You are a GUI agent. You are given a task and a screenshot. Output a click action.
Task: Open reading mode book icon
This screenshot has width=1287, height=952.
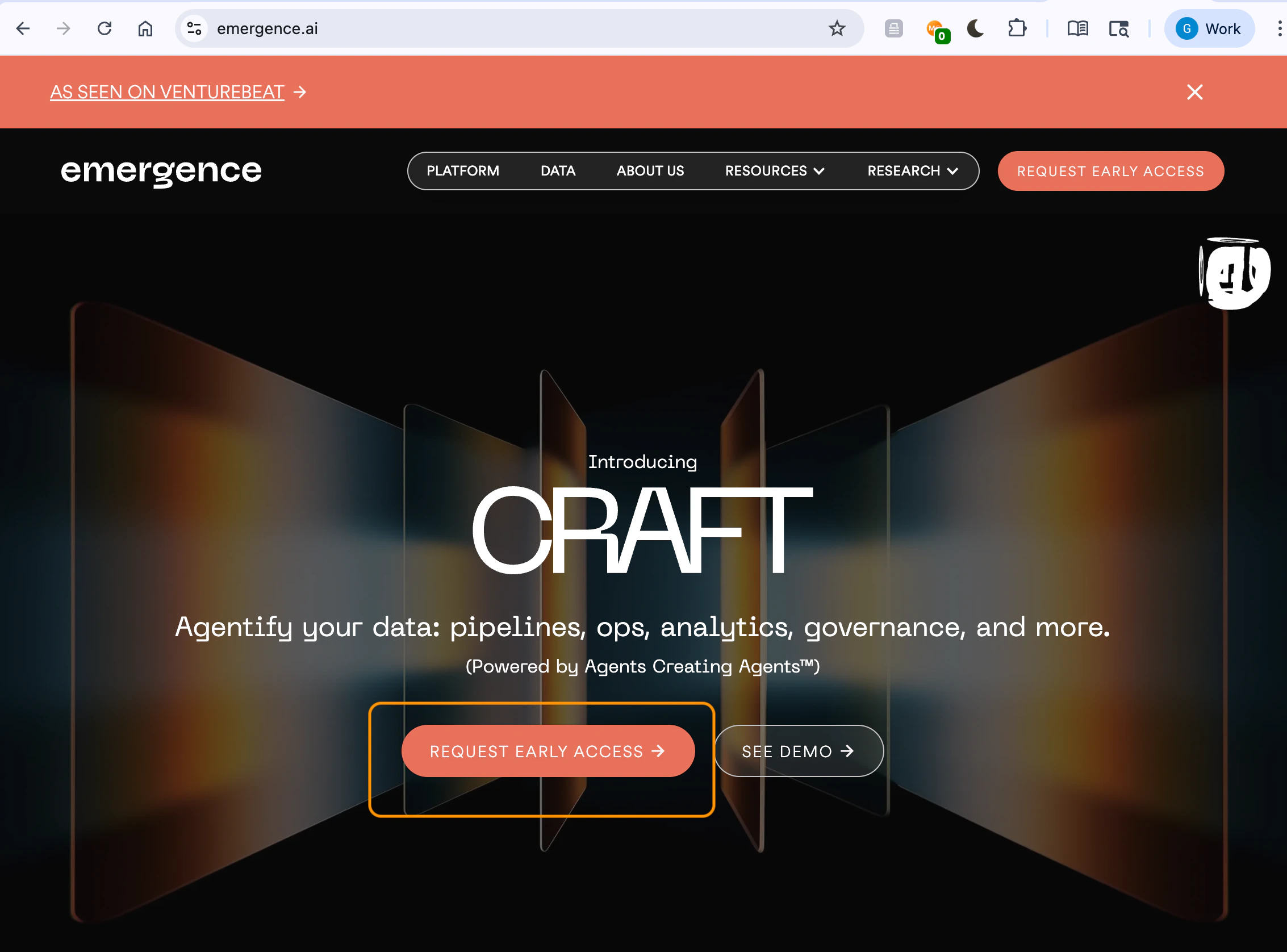[x=1077, y=28]
